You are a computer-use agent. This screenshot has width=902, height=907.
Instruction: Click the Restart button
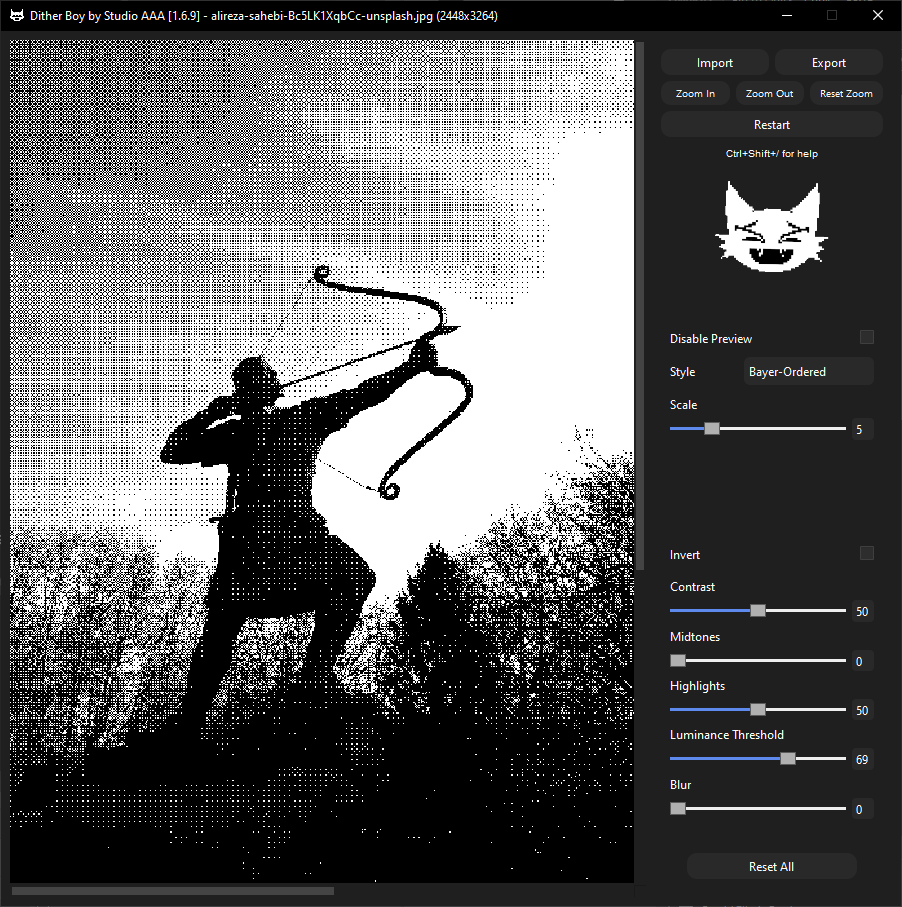771,124
